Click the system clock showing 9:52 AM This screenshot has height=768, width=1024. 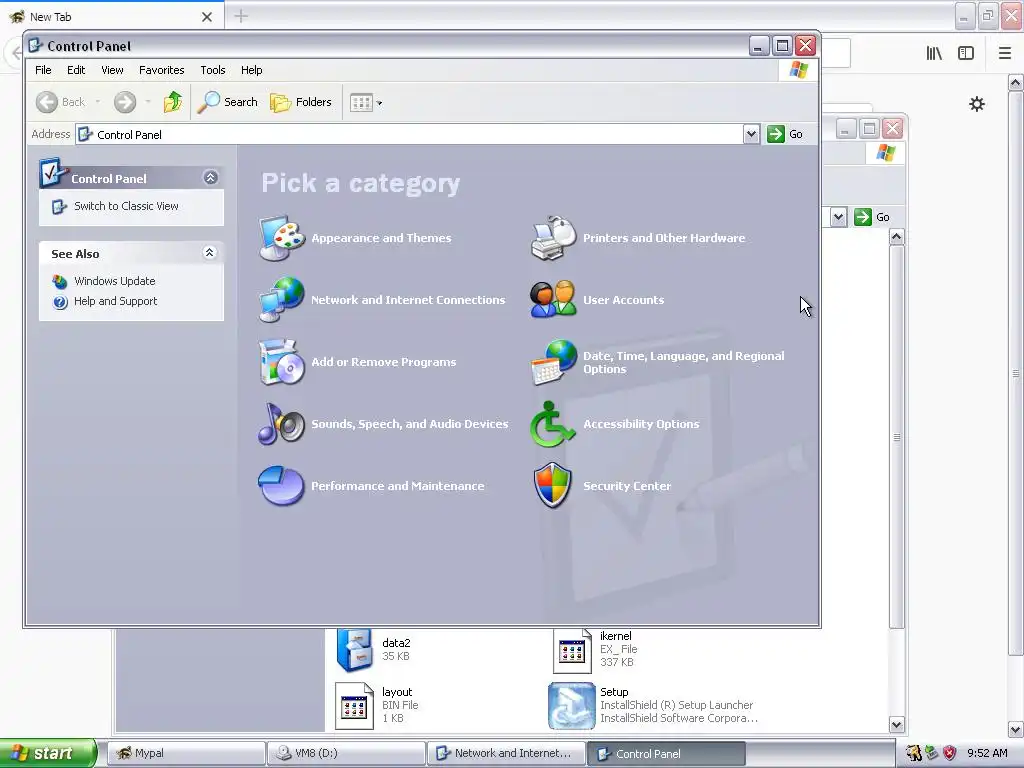pyautogui.click(x=987, y=753)
